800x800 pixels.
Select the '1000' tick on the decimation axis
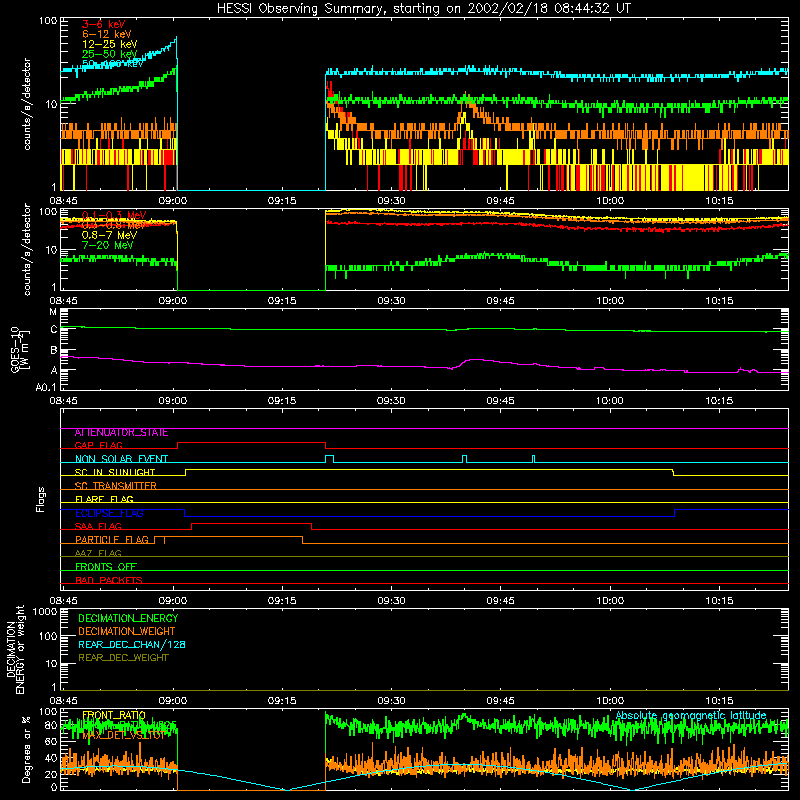[x=45, y=612]
